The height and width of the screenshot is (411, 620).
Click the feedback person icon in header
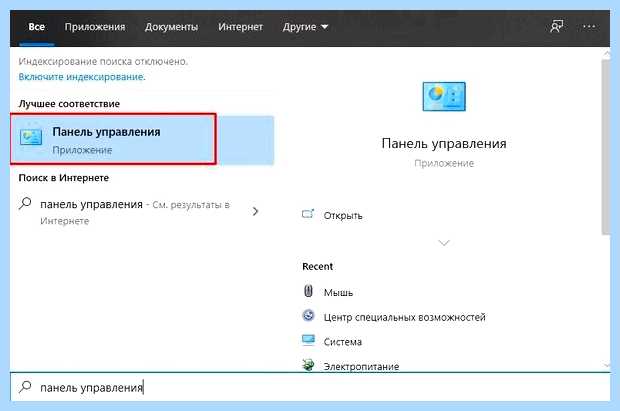click(x=557, y=27)
